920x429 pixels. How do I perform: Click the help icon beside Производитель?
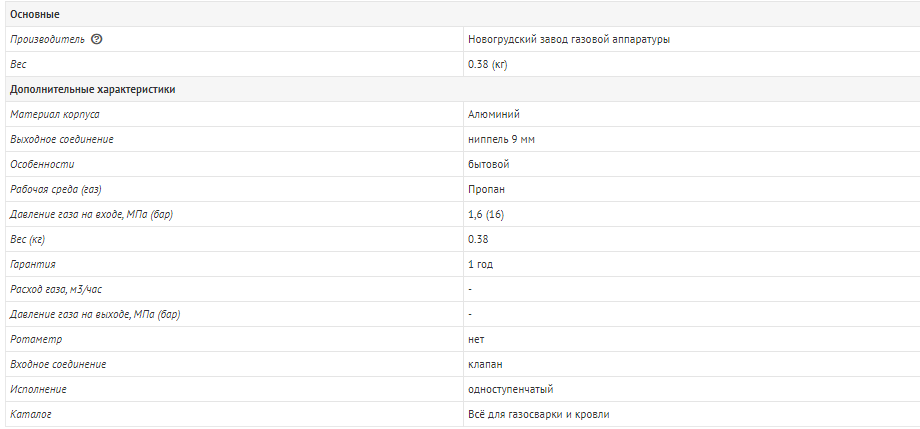(97, 39)
